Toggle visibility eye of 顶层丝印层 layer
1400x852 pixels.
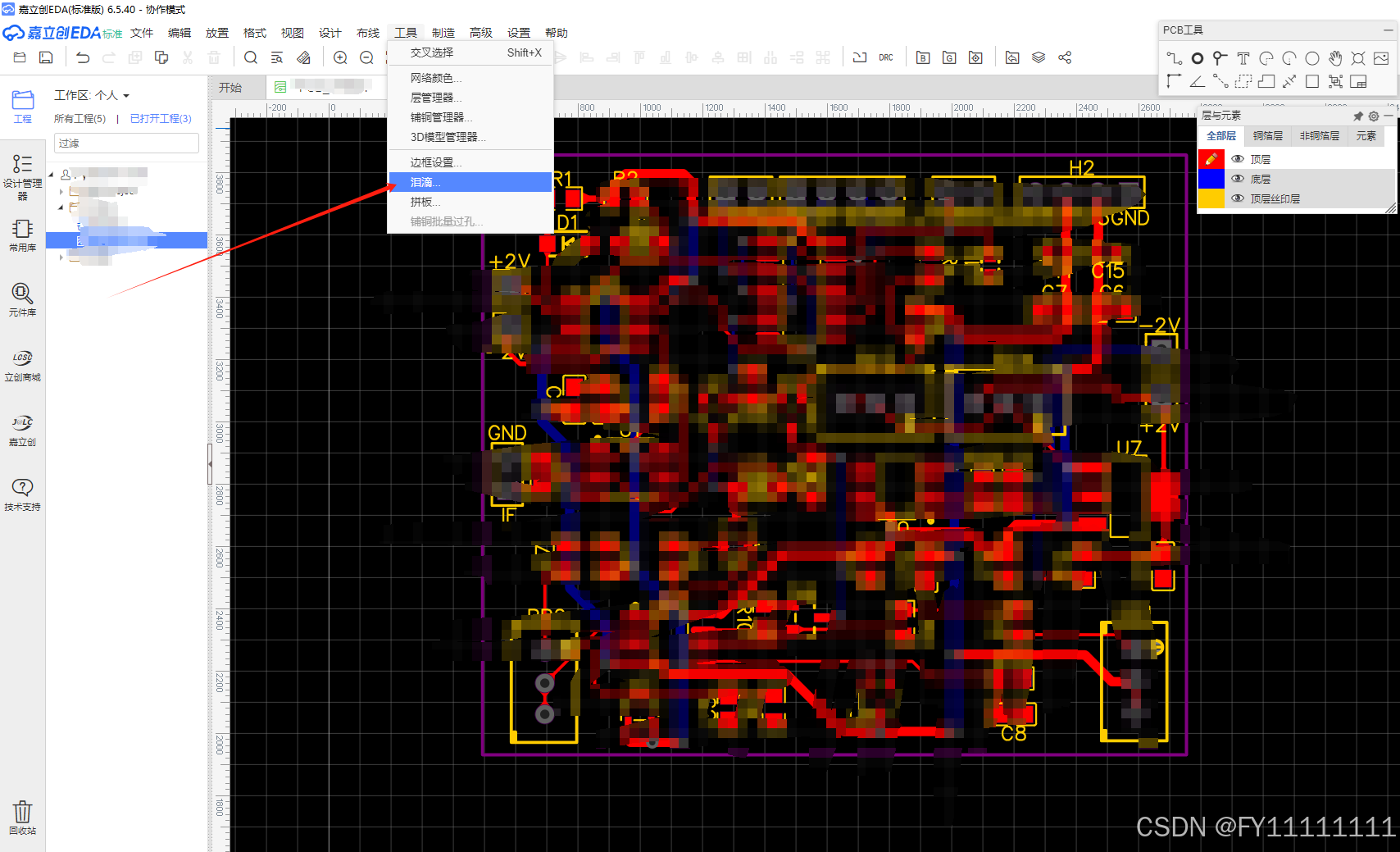click(1238, 198)
